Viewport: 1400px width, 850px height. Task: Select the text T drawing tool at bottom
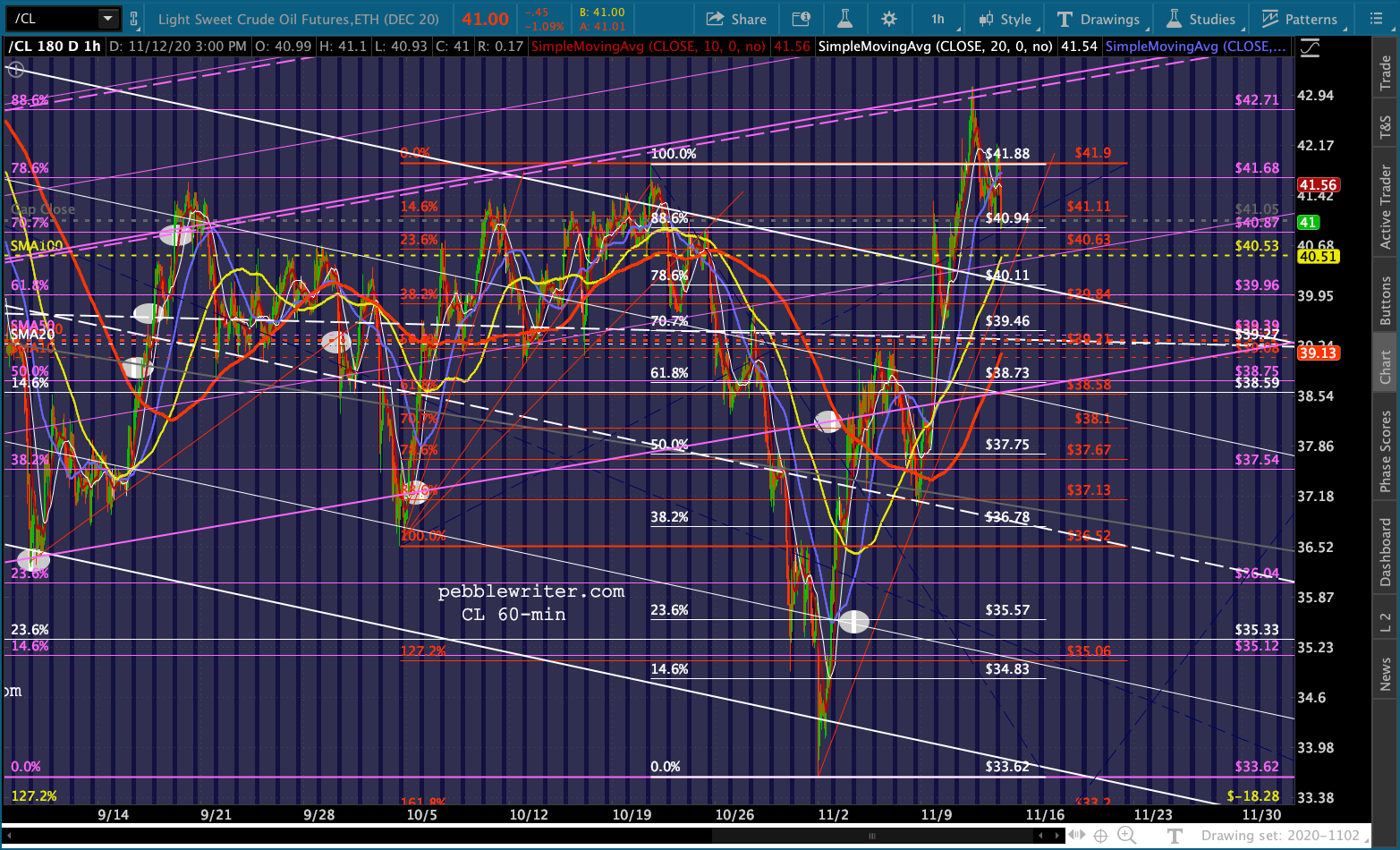pyautogui.click(x=1175, y=836)
